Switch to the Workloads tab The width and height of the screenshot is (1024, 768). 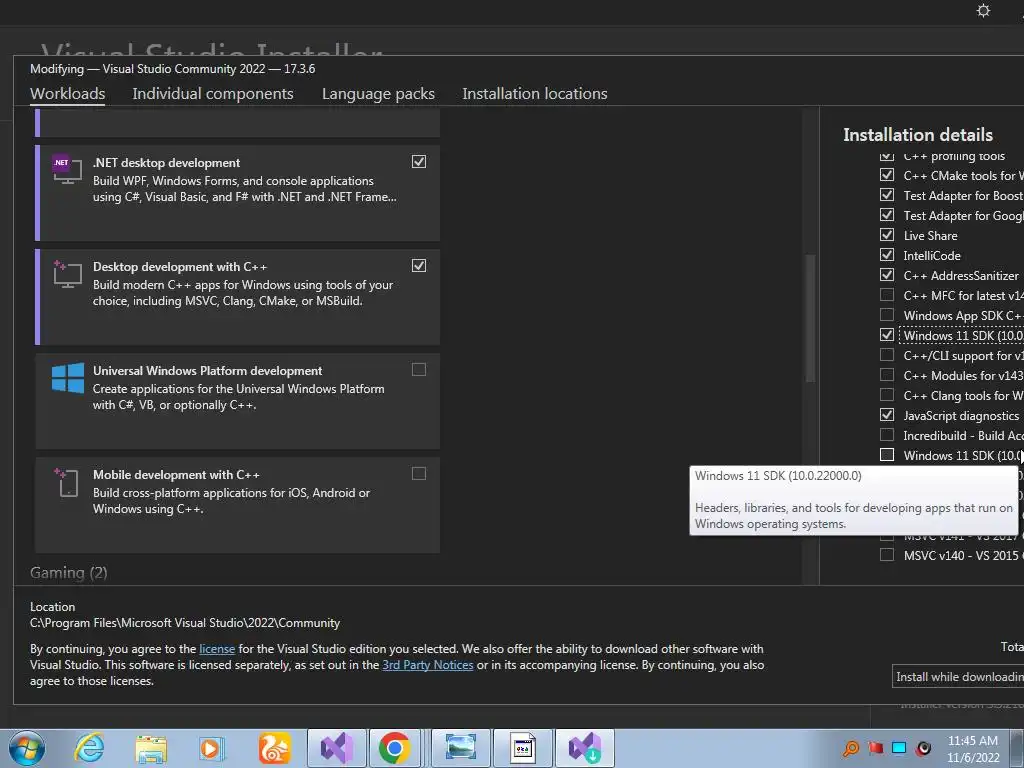click(x=67, y=93)
